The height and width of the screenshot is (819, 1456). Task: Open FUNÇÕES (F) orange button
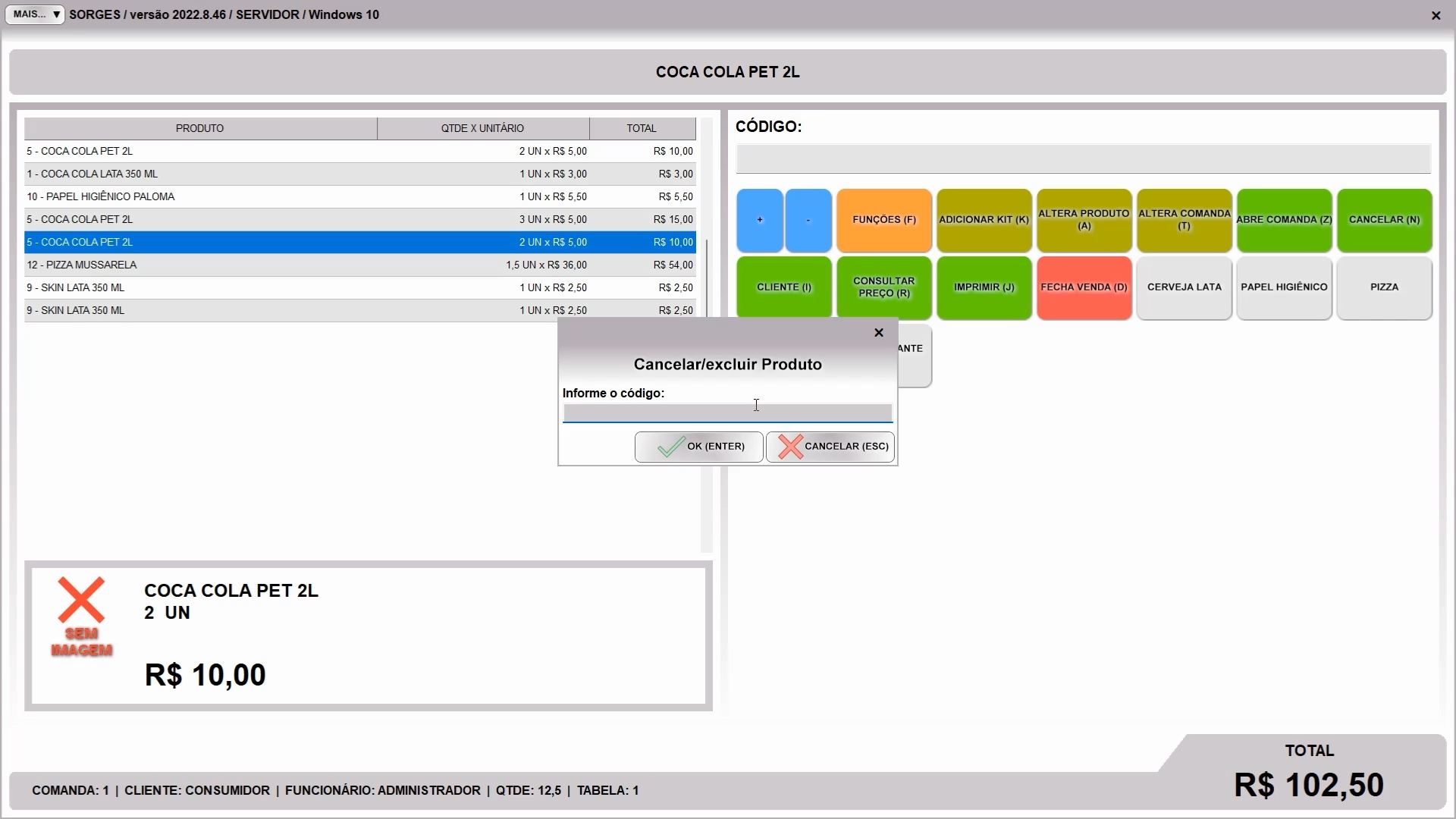coord(884,220)
